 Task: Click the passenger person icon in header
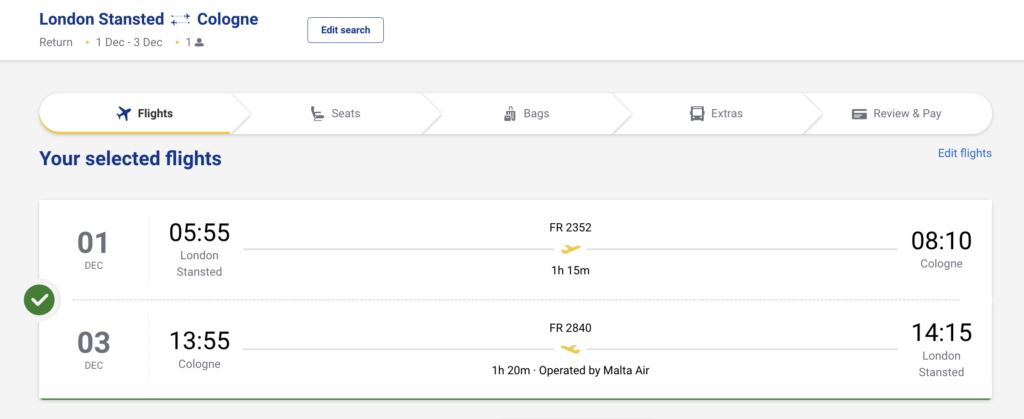tap(199, 43)
